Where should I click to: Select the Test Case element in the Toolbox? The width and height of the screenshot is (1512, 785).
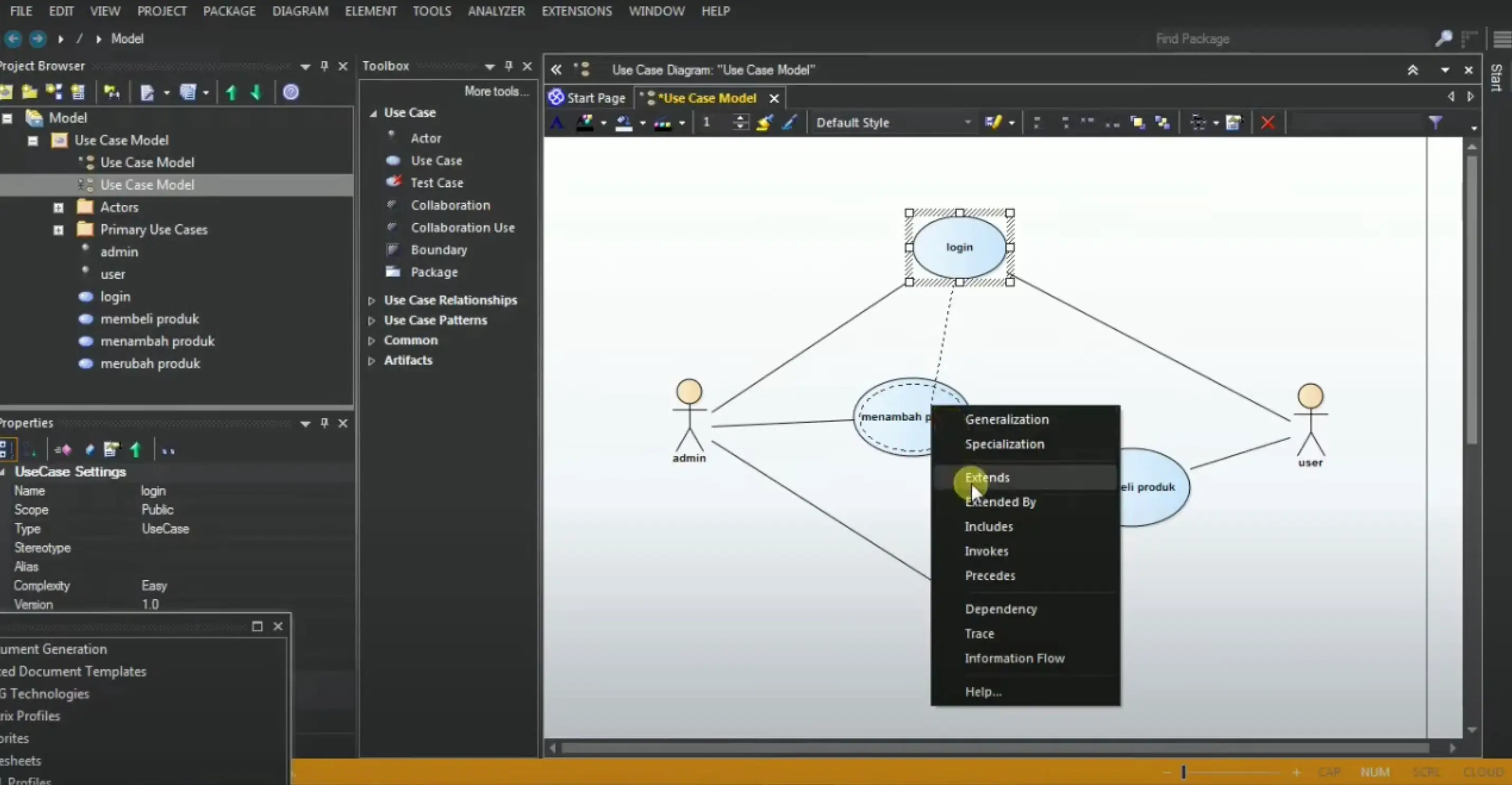pyautogui.click(x=437, y=182)
